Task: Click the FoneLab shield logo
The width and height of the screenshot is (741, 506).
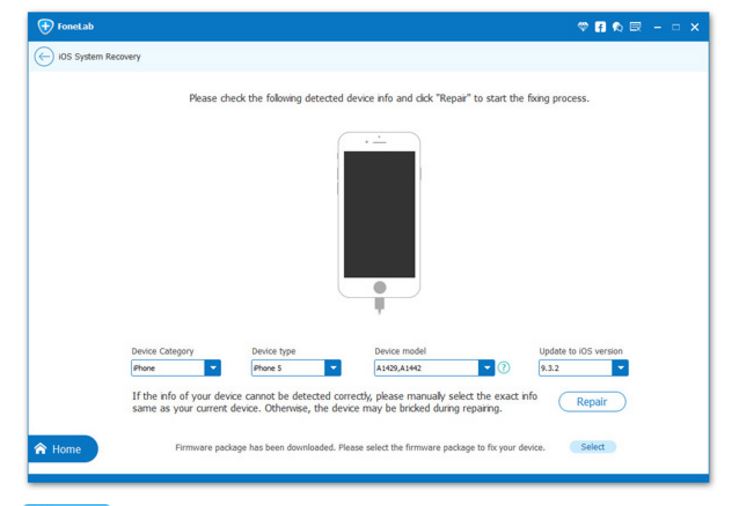Action: click(x=45, y=26)
